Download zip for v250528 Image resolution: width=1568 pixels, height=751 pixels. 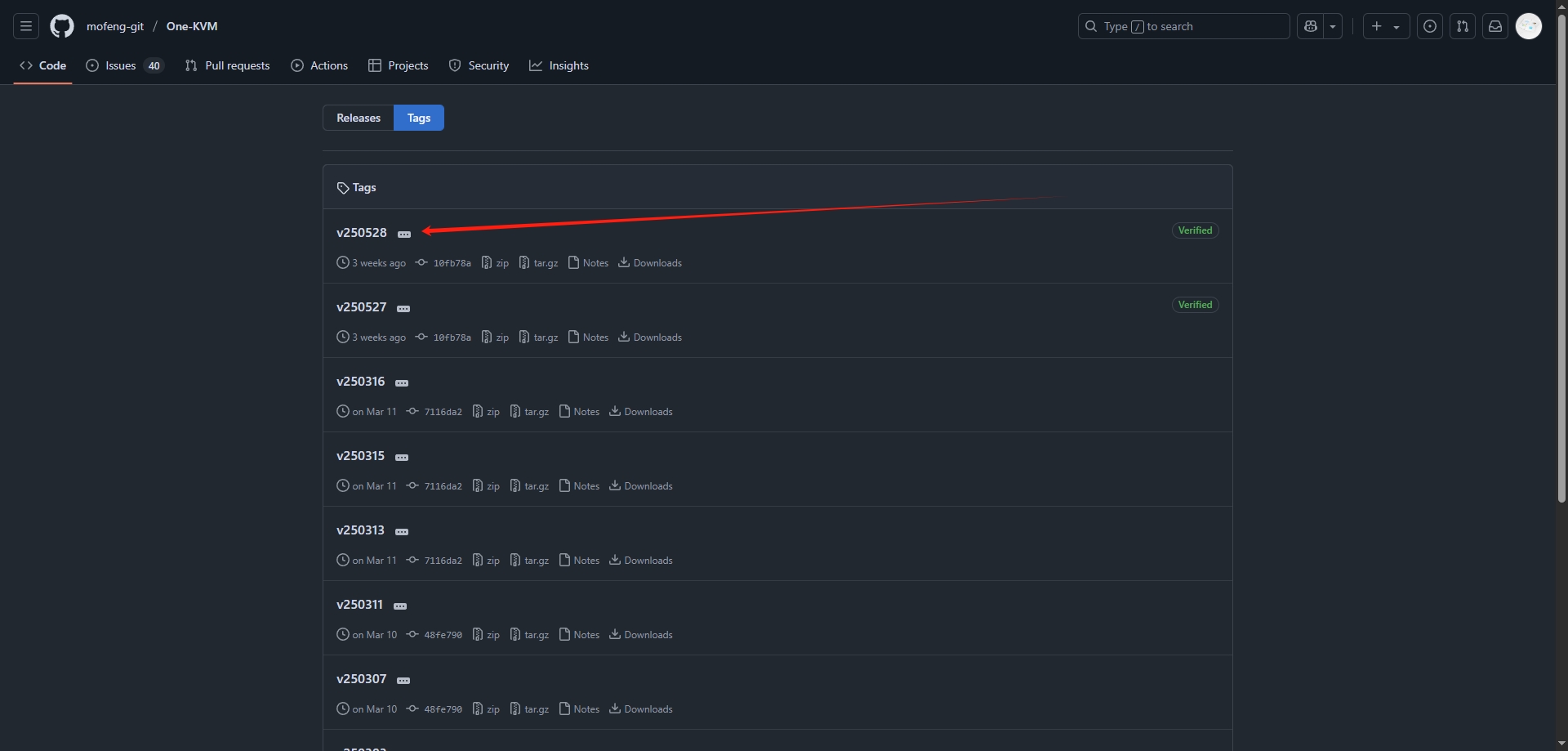(x=495, y=263)
